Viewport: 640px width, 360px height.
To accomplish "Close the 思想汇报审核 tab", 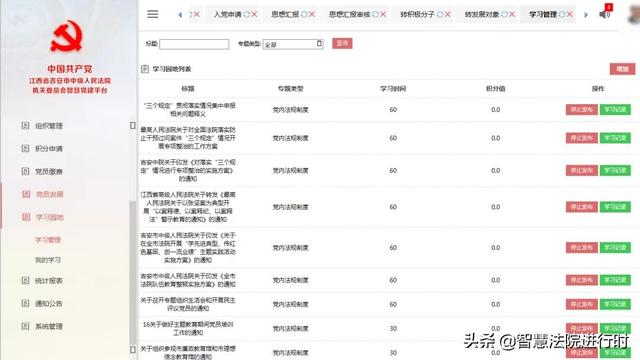I will pyautogui.click(x=383, y=14).
